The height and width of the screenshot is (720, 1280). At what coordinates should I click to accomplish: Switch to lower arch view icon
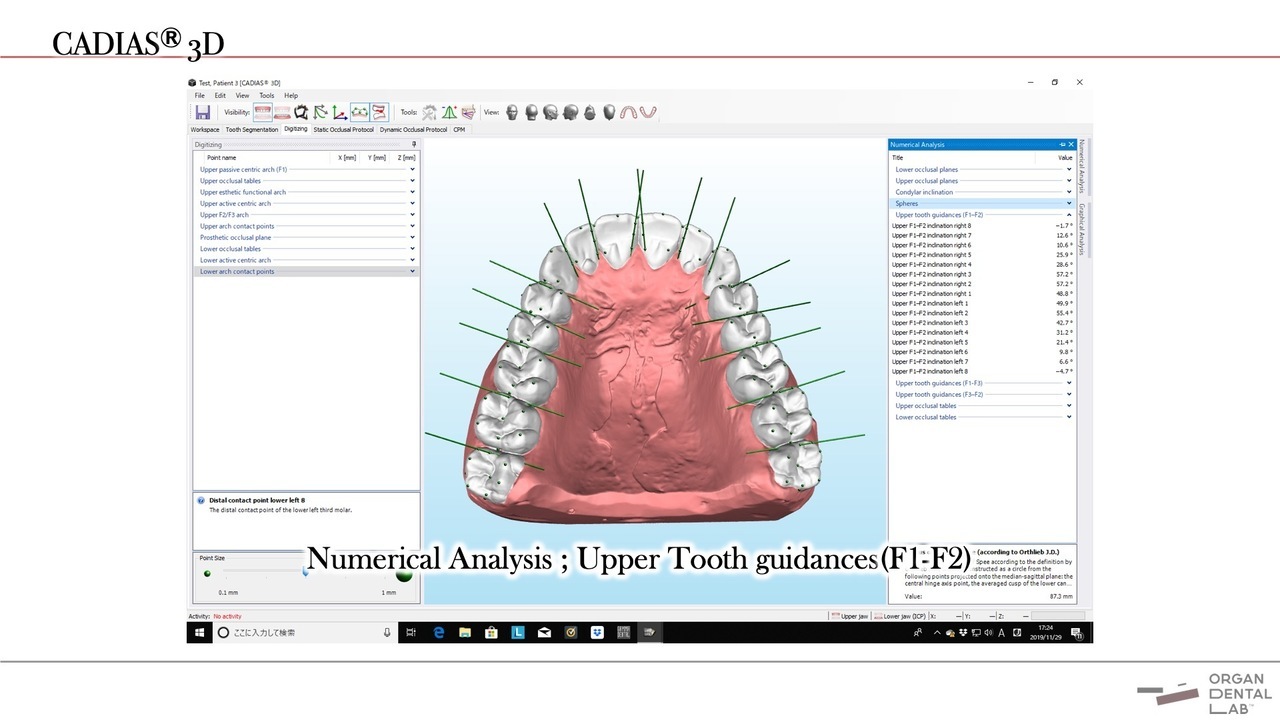pos(648,113)
